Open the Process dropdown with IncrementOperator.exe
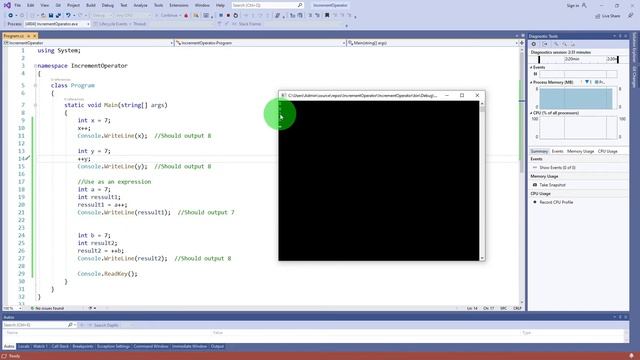This screenshot has height=360, width=640. 57,24
